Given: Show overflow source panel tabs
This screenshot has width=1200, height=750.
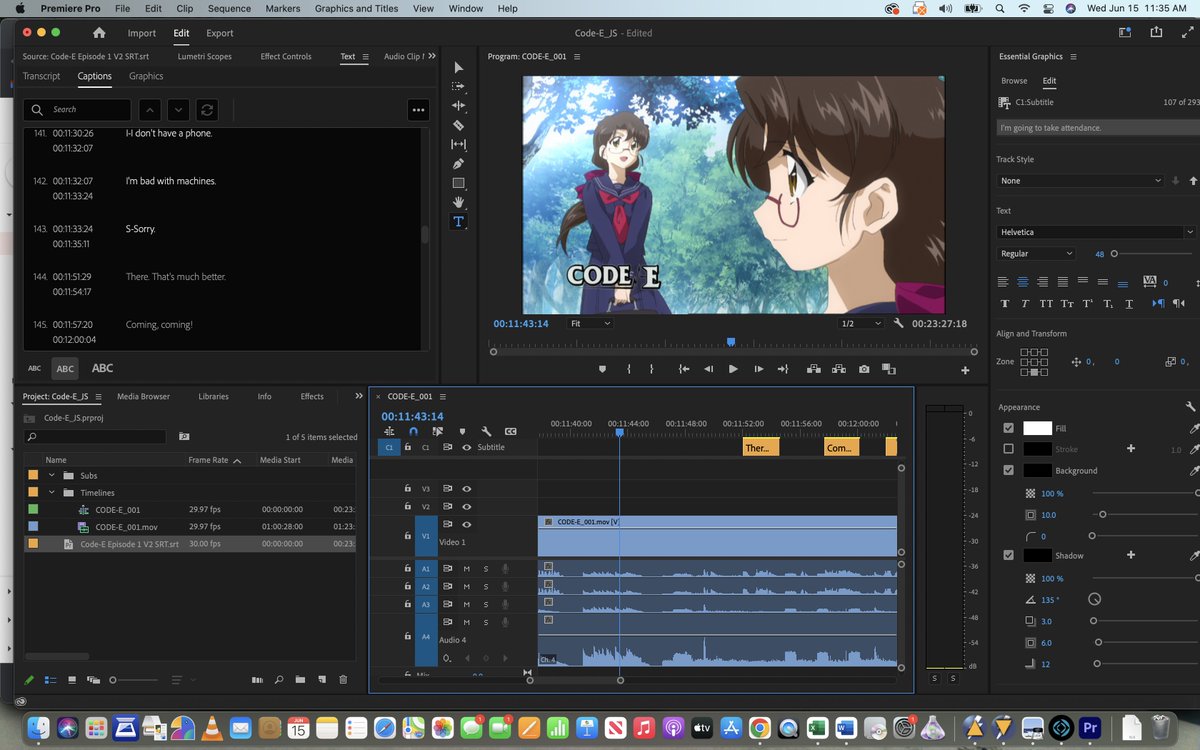Looking at the screenshot, I should tap(431, 56).
